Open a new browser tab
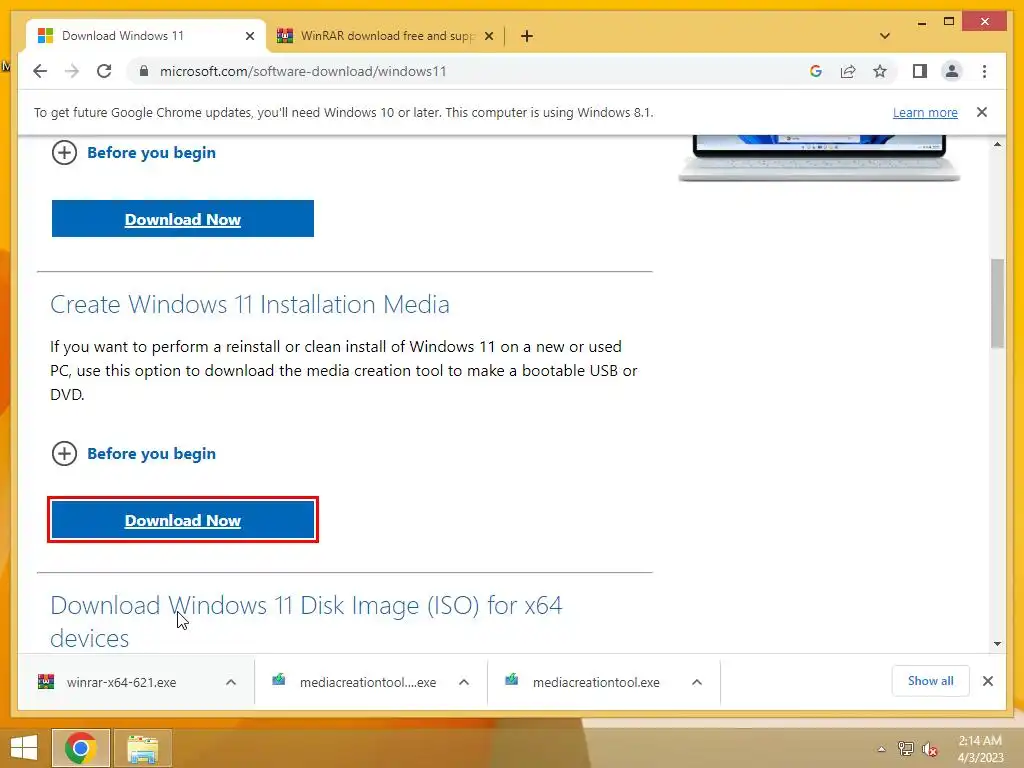The width and height of the screenshot is (1024, 768). point(527,36)
